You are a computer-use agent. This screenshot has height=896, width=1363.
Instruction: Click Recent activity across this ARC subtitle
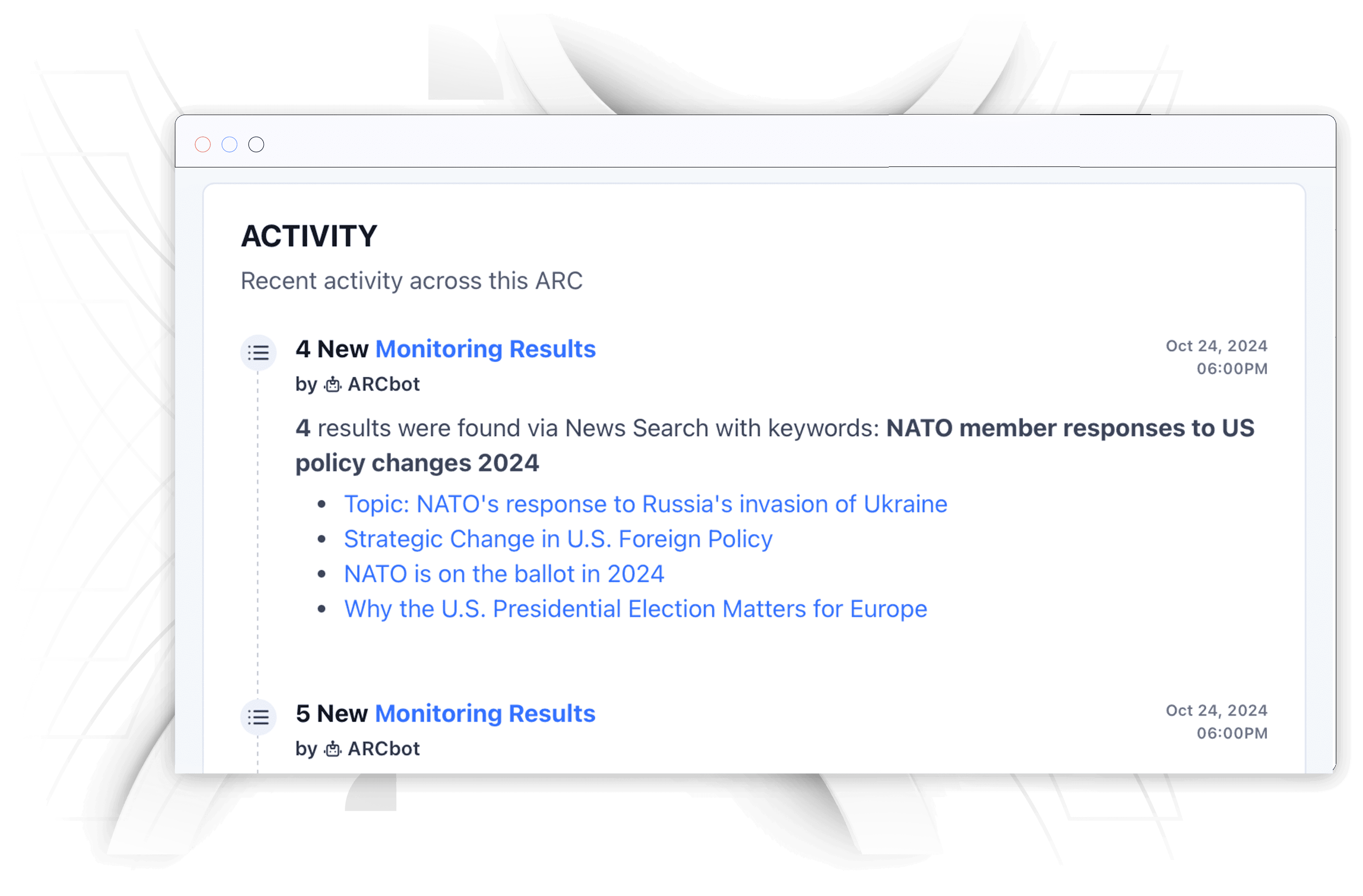tap(411, 281)
